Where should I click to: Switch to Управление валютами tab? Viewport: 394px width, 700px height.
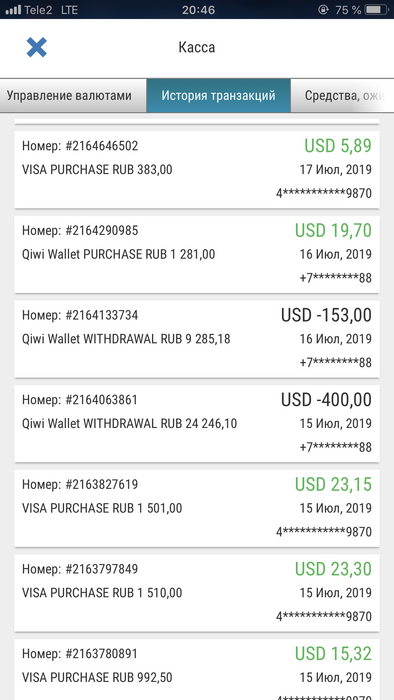pos(73,96)
